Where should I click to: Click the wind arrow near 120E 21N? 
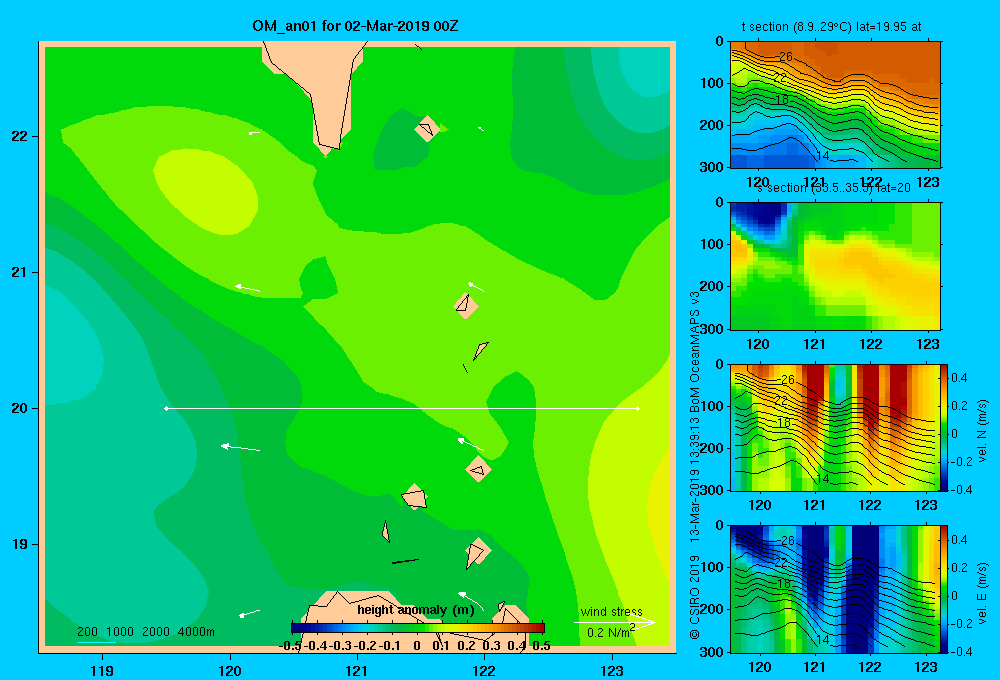pyautogui.click(x=247, y=288)
